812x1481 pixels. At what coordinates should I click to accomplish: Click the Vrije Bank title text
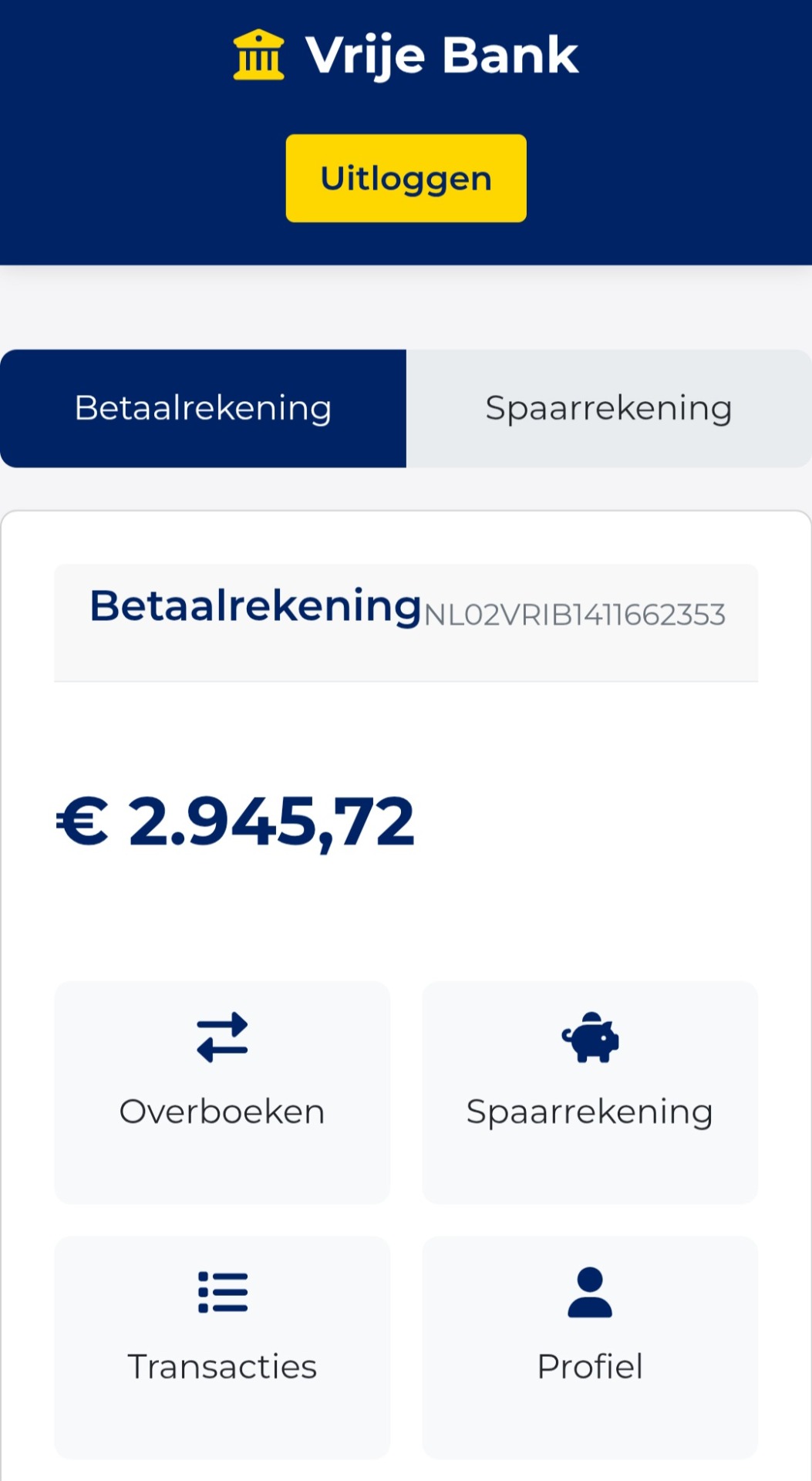(x=442, y=56)
